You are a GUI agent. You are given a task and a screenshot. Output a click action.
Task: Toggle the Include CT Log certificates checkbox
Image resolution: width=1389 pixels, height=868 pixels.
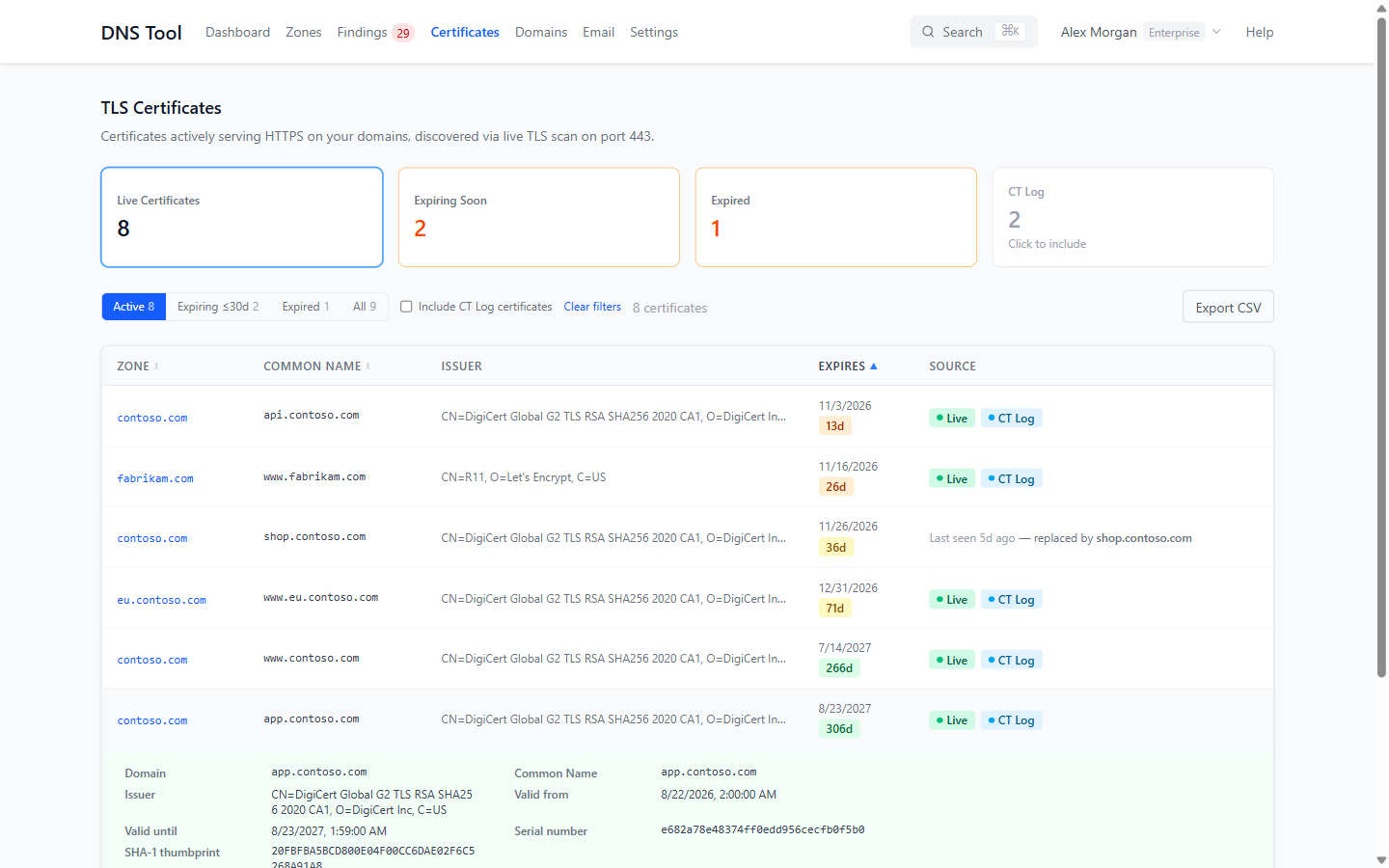pos(406,307)
